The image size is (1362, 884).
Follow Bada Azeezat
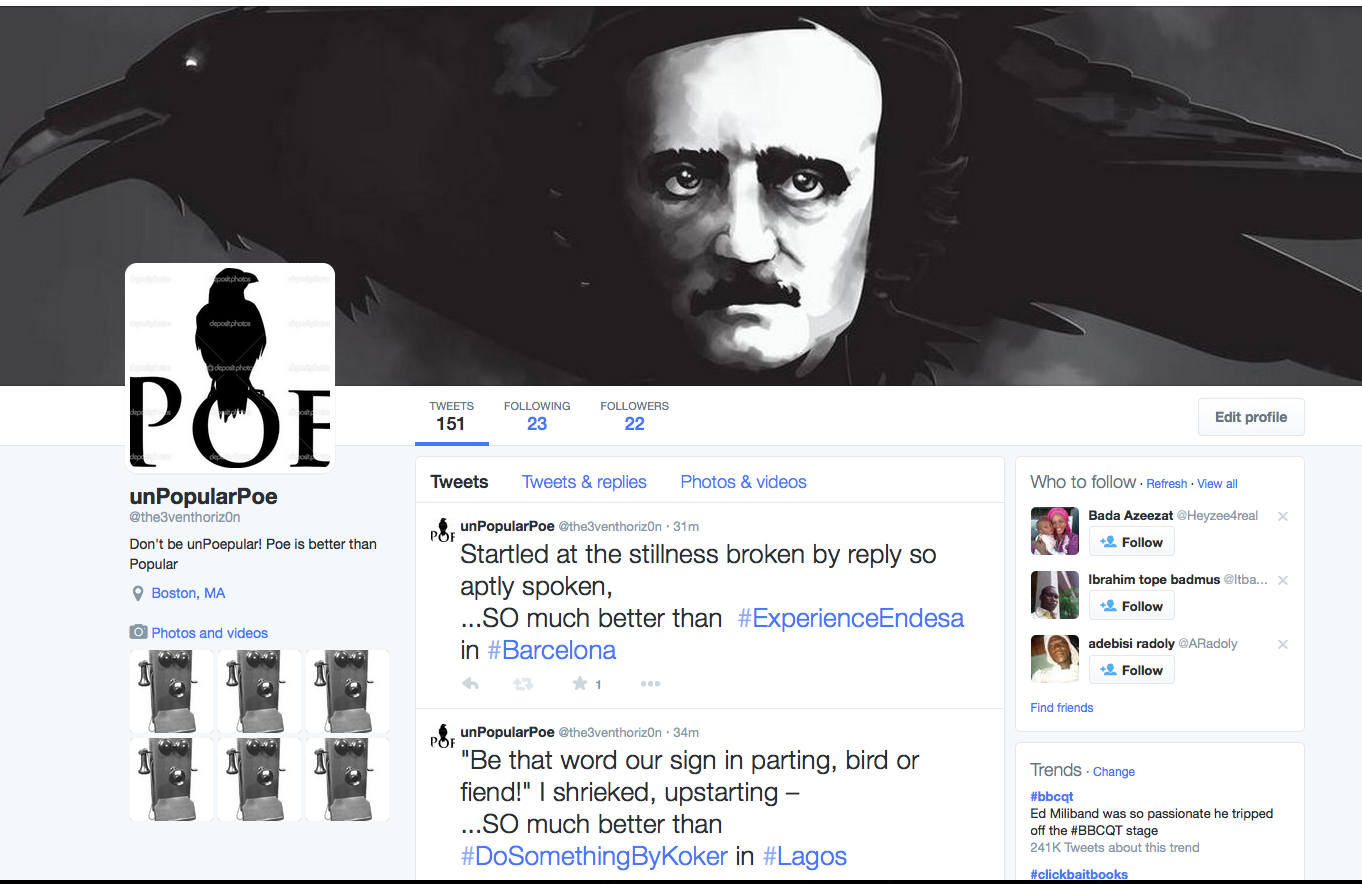tap(1132, 542)
